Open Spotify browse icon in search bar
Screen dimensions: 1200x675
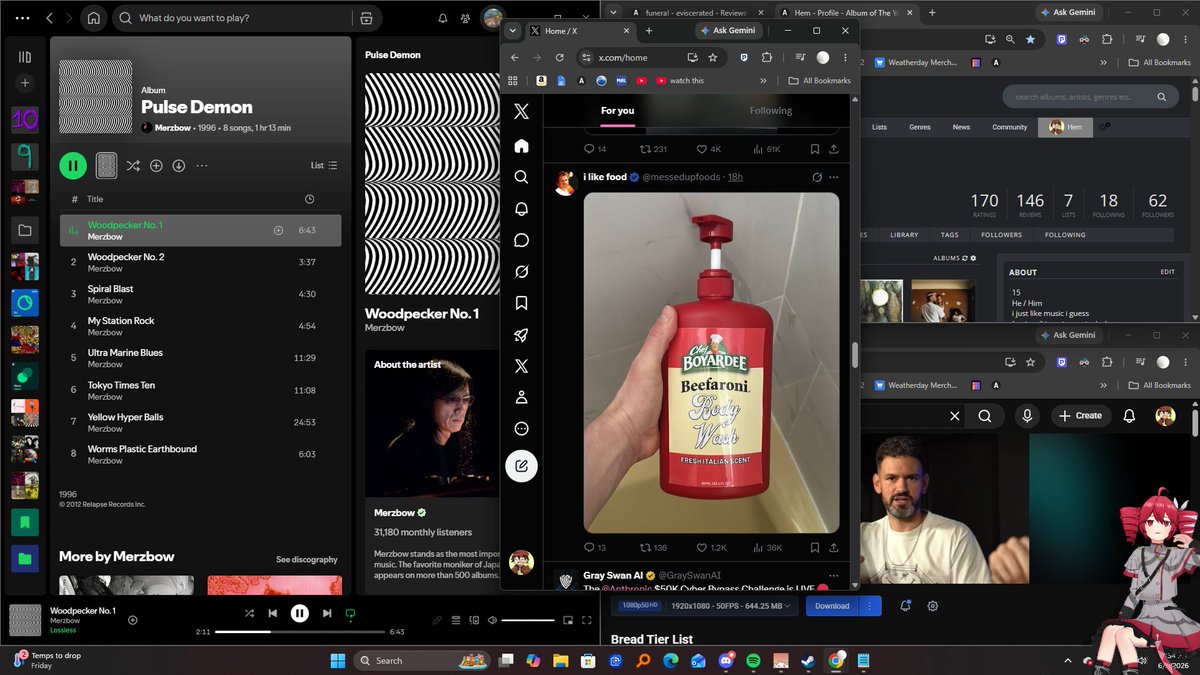pos(366,18)
